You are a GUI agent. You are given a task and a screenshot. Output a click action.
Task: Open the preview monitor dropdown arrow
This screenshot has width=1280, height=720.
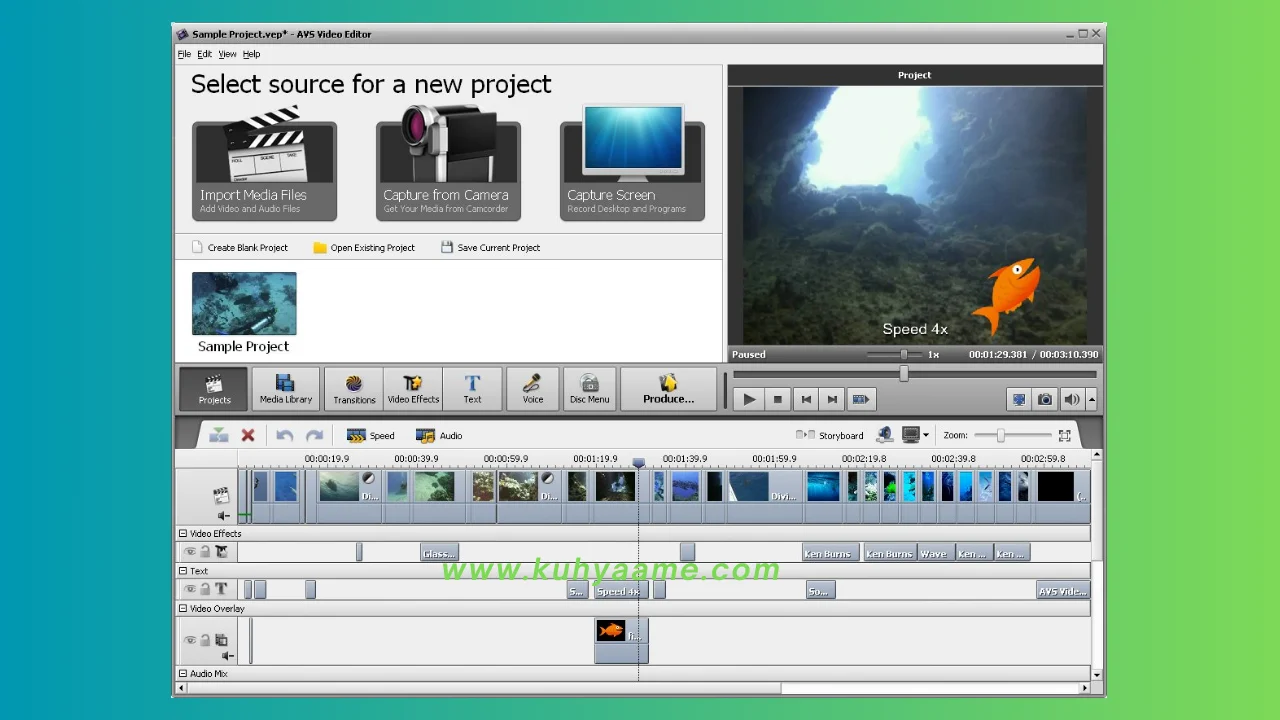point(926,435)
